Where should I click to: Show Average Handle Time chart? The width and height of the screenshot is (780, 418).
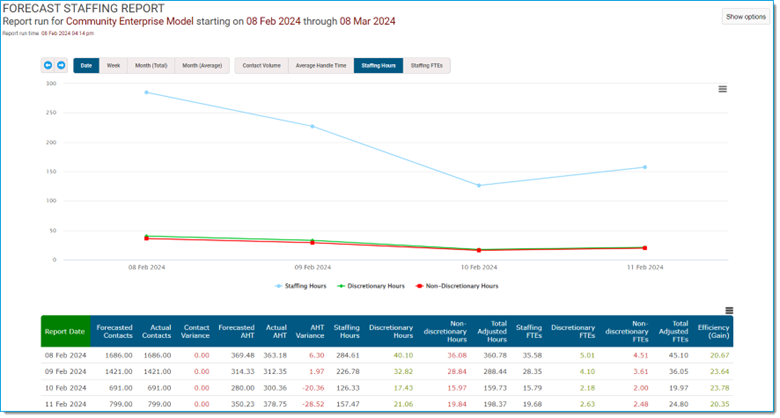pos(321,66)
